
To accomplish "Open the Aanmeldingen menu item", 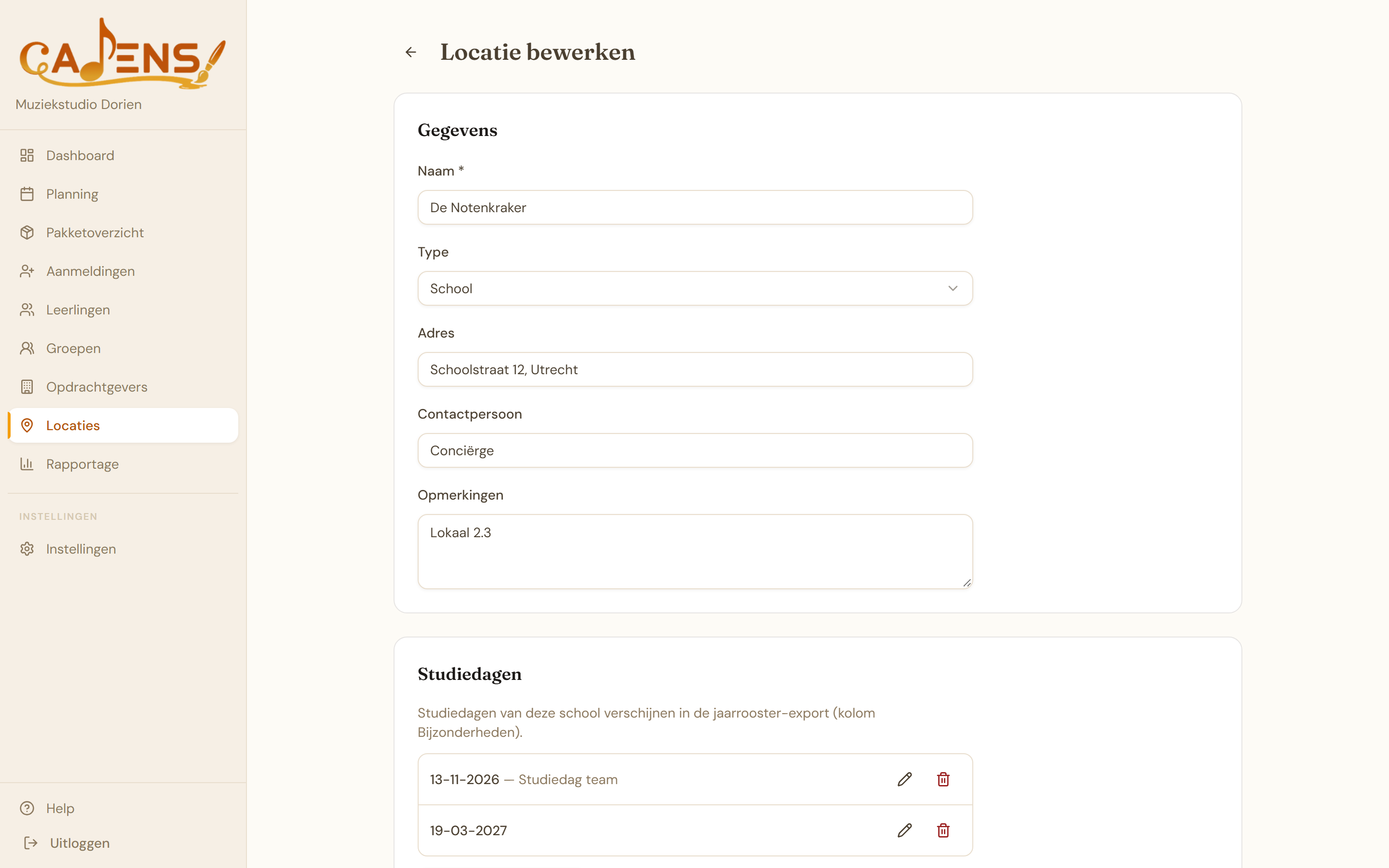I will (x=123, y=271).
